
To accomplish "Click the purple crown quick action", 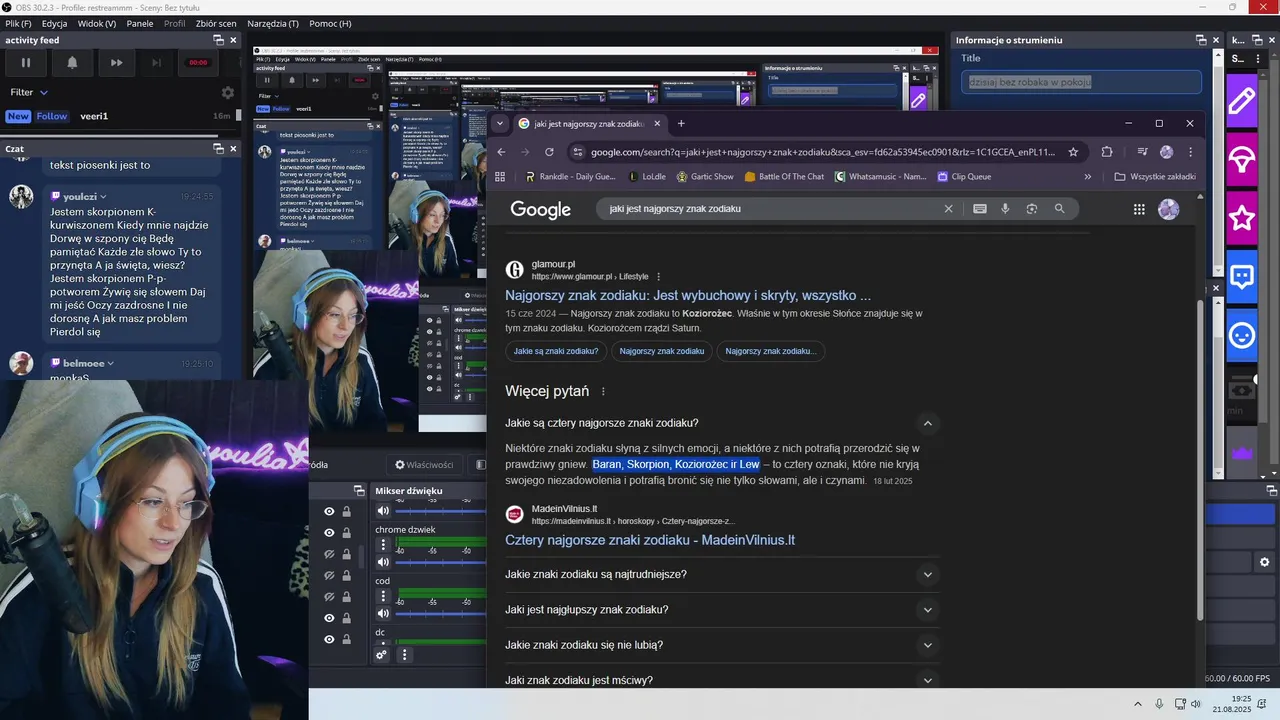I will point(1242,453).
